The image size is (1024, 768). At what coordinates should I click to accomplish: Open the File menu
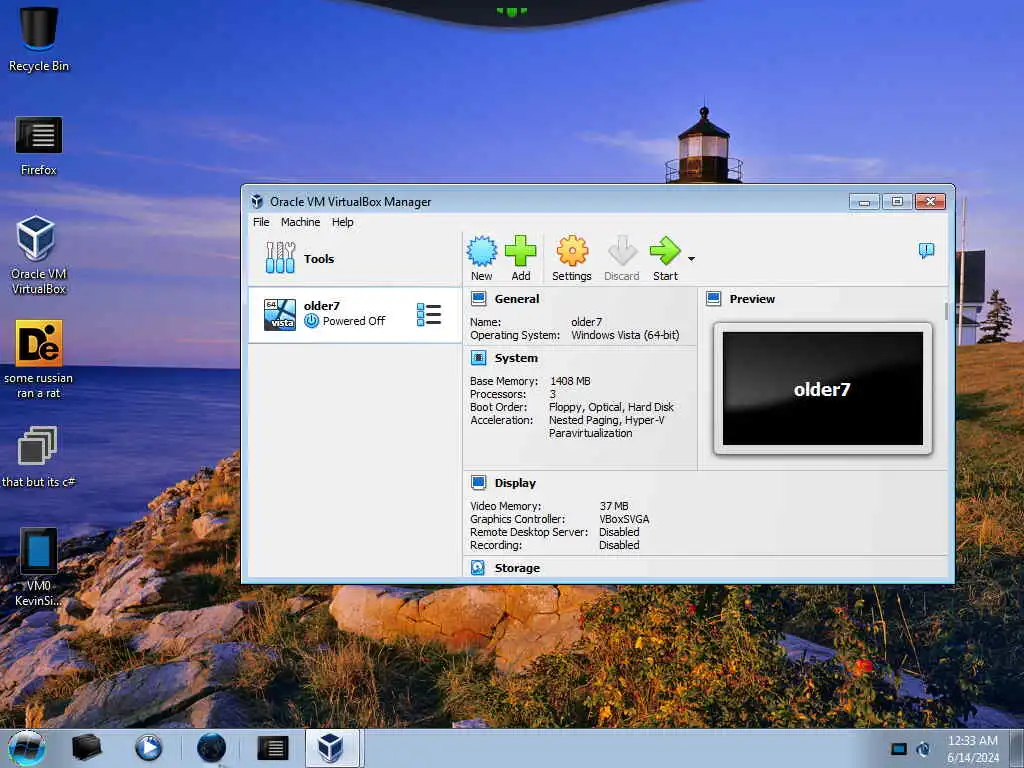[x=261, y=222]
